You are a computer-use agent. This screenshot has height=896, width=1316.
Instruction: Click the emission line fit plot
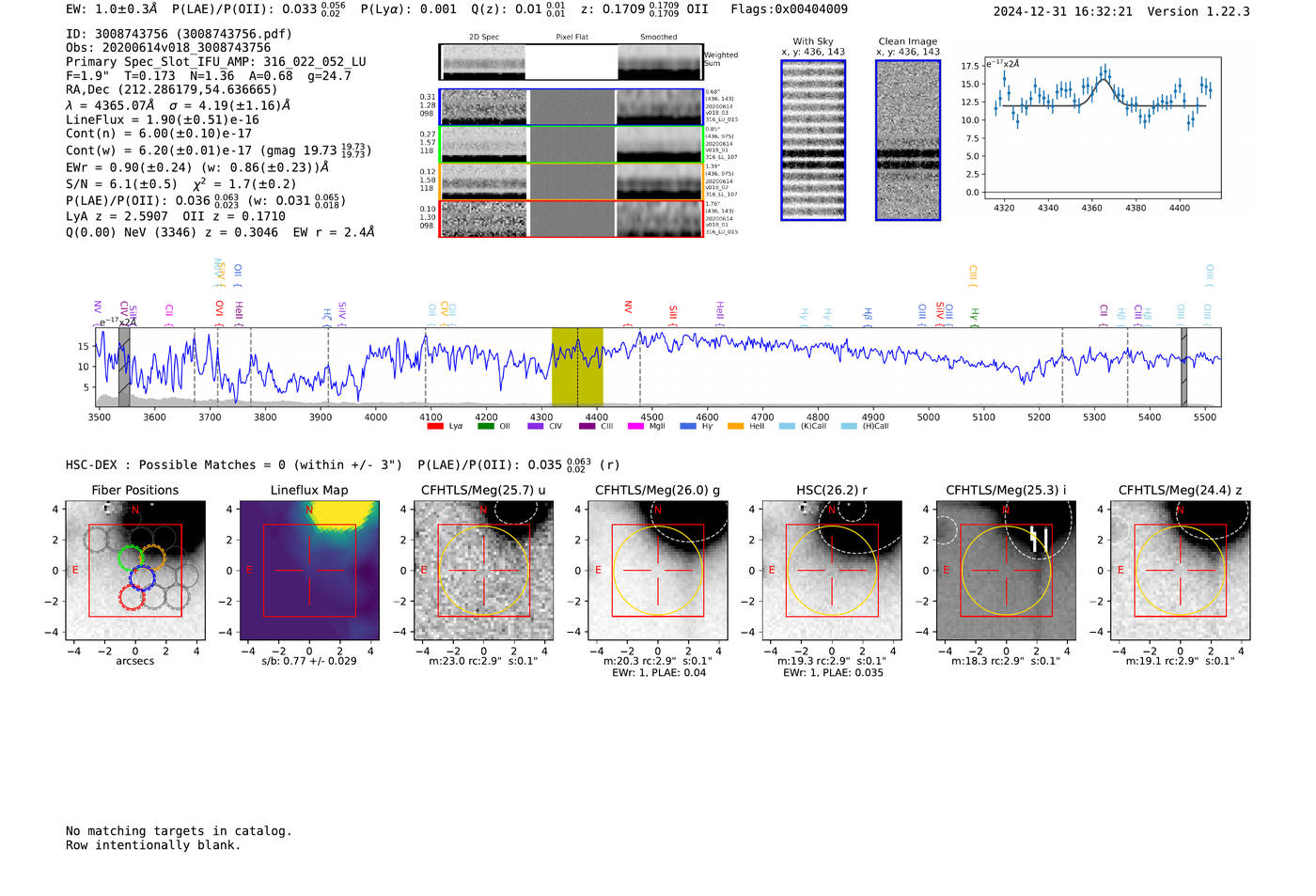coord(1103,129)
